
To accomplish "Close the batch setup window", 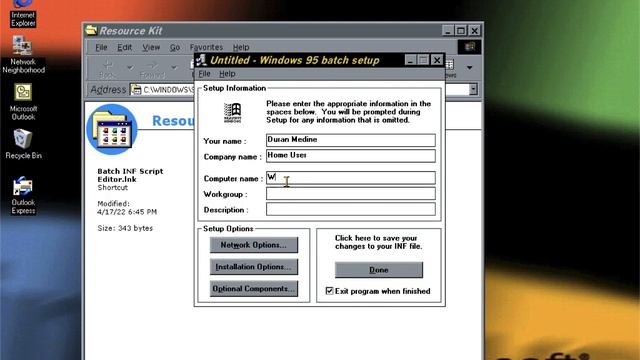I will point(437,60).
